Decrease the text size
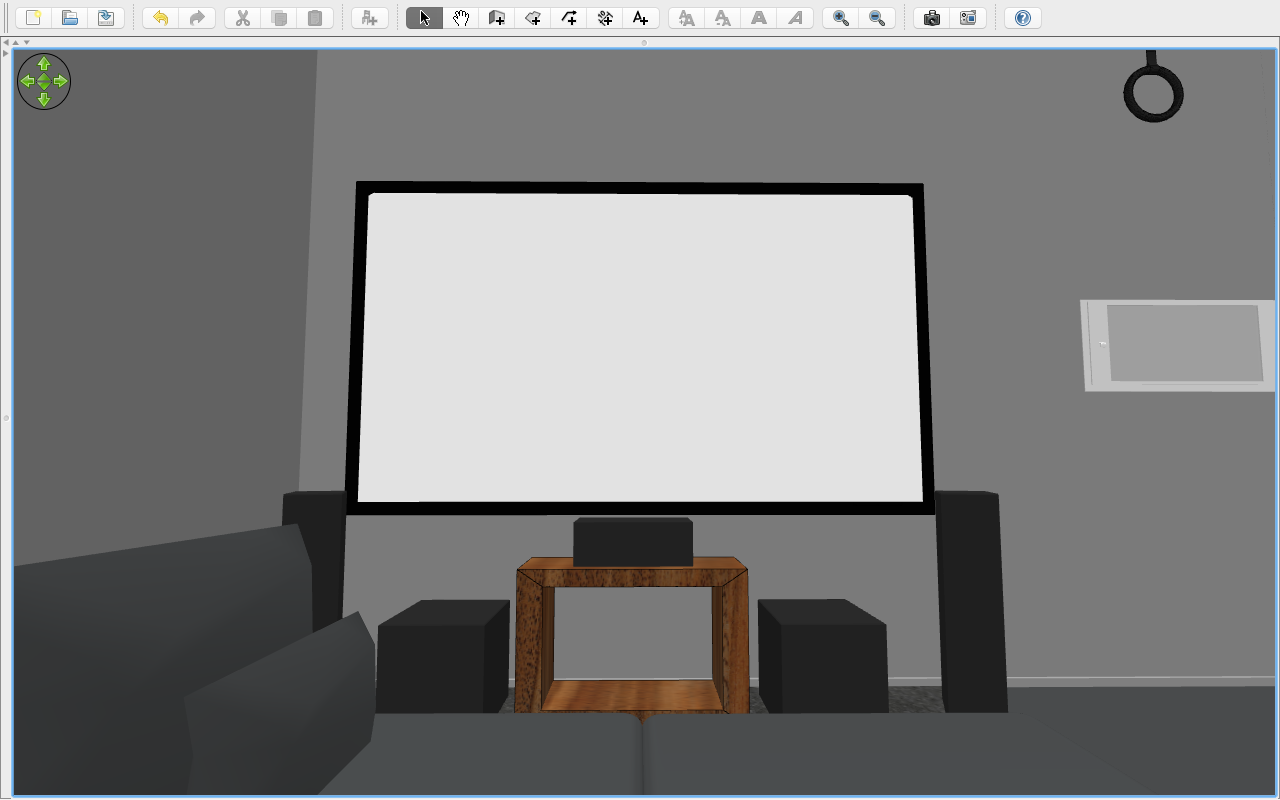The width and height of the screenshot is (1280, 800). [x=723, y=18]
